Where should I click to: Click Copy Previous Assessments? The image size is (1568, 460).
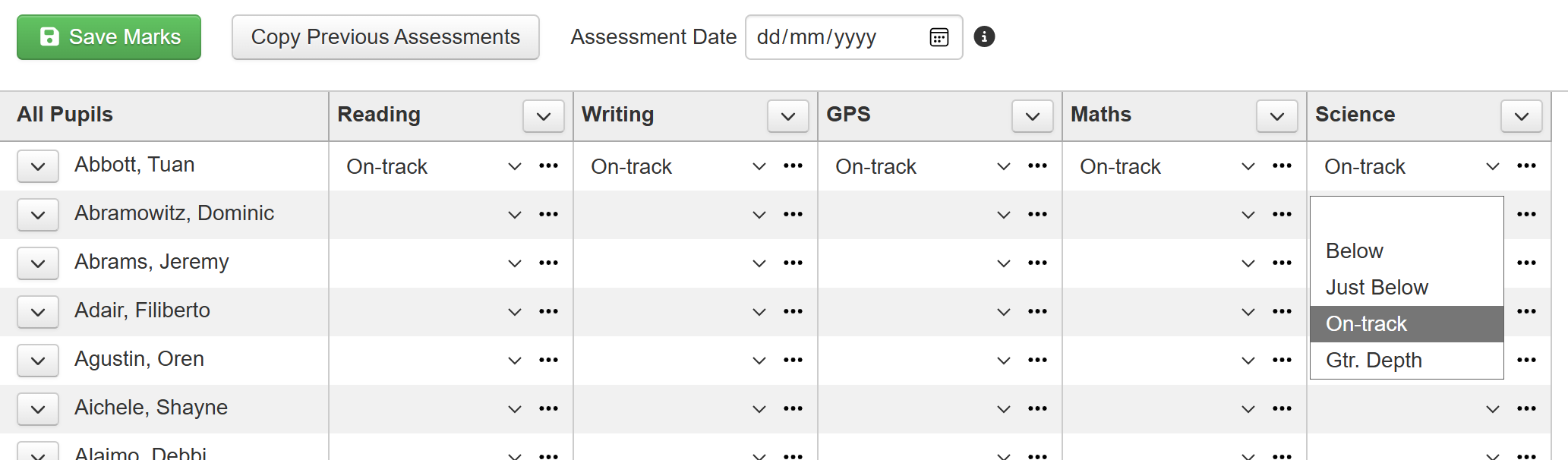pos(385,37)
